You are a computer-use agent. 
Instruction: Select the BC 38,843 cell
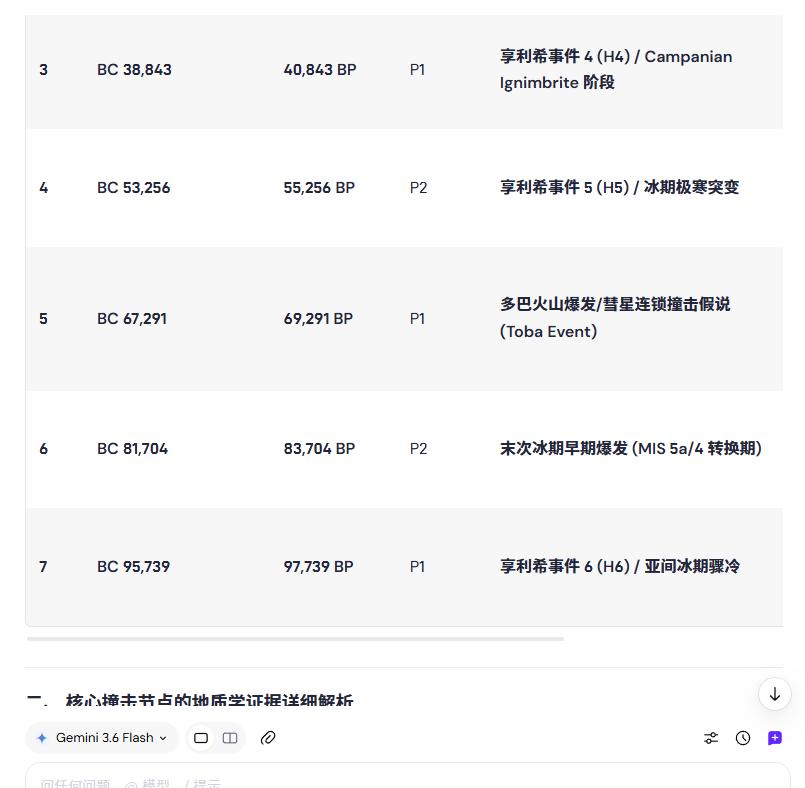click(134, 70)
